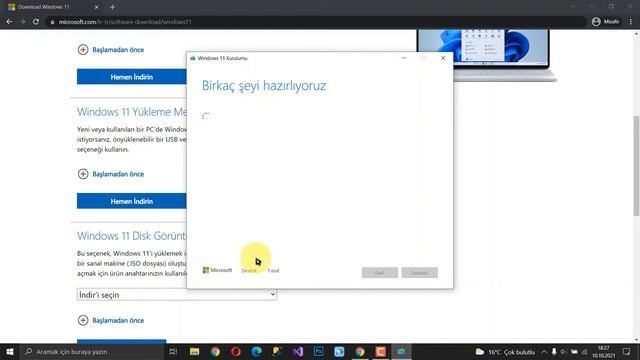Image resolution: width=640 pixels, height=360 pixels.
Task: Expand Başlamadan önce under Yükleme Medyası
Action: (x=111, y=174)
